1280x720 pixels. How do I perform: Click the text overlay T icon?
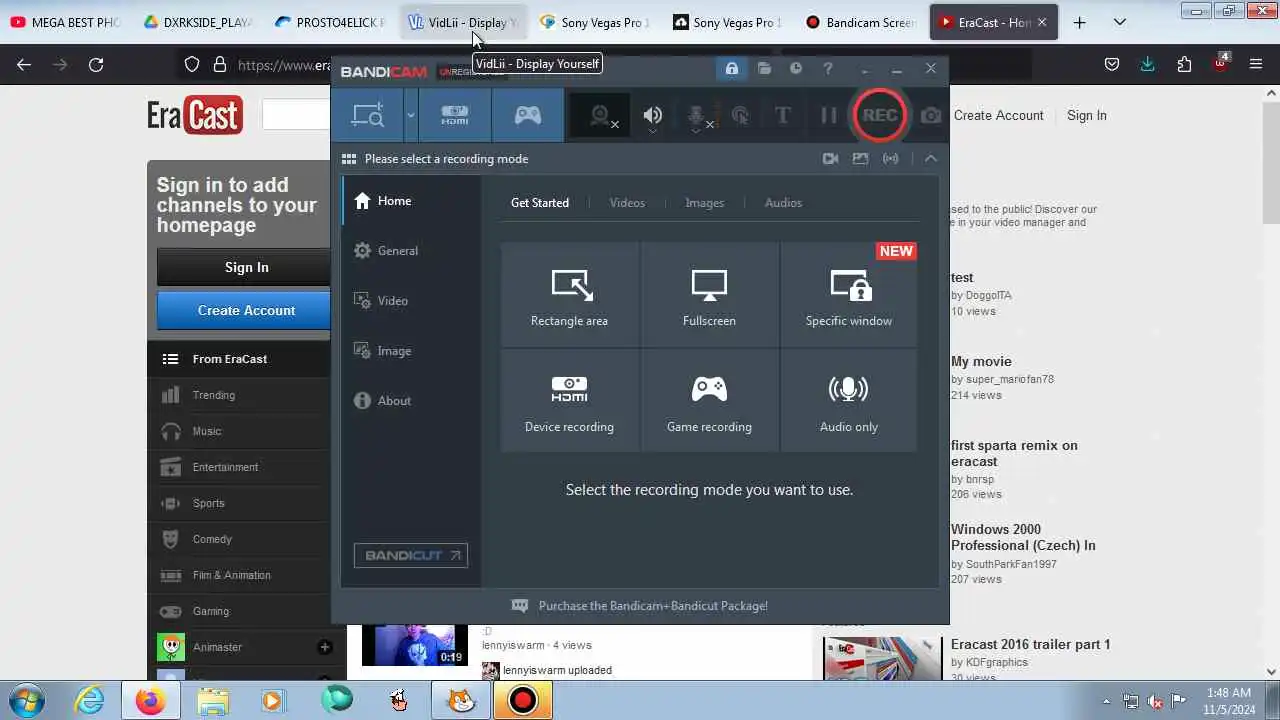tap(783, 116)
